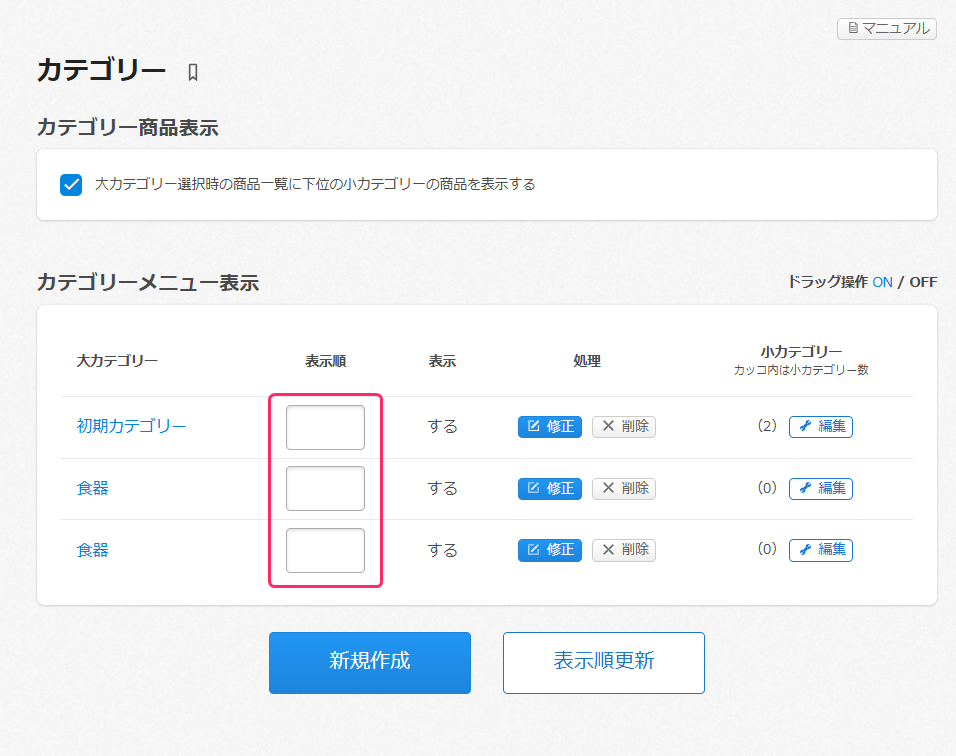
Task: Select the 表示順 field in the first 食器 row
Action: pyautogui.click(x=325, y=489)
